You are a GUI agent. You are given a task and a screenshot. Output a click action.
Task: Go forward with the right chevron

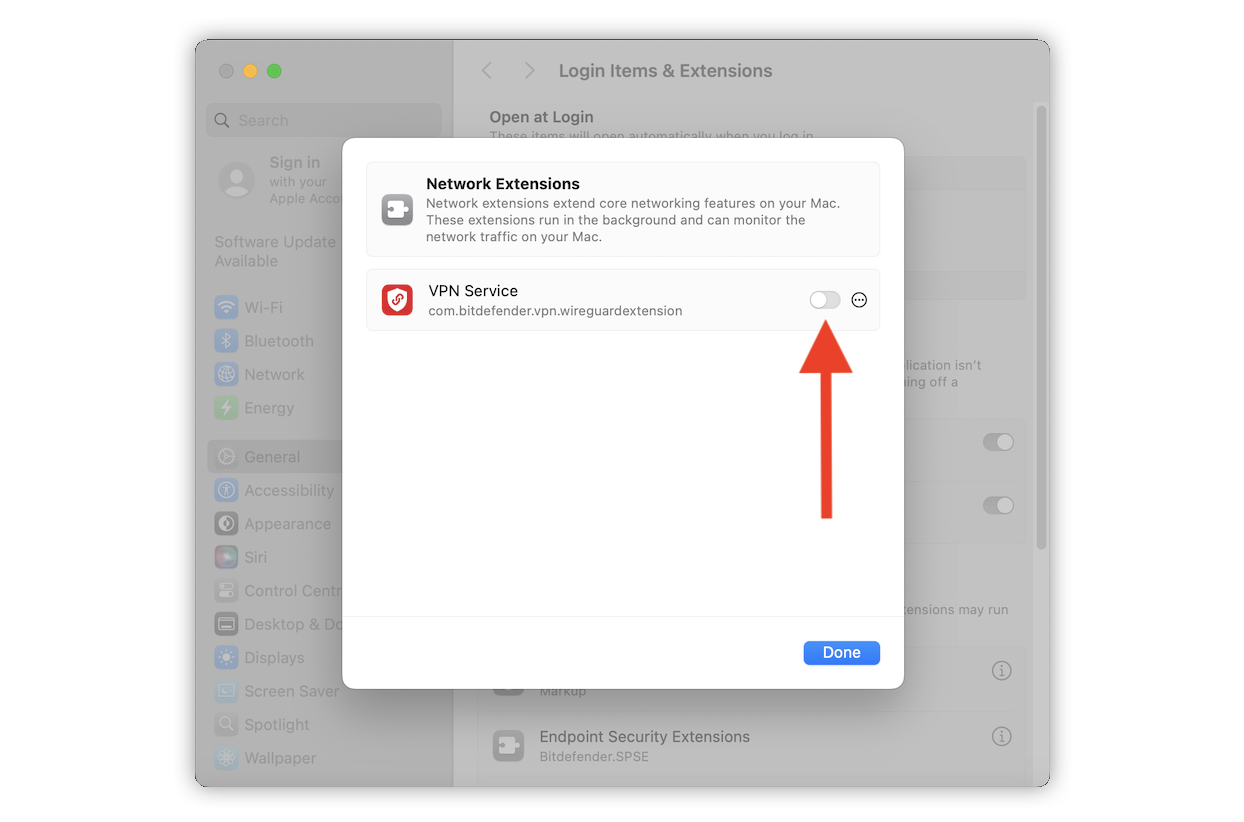[530, 70]
